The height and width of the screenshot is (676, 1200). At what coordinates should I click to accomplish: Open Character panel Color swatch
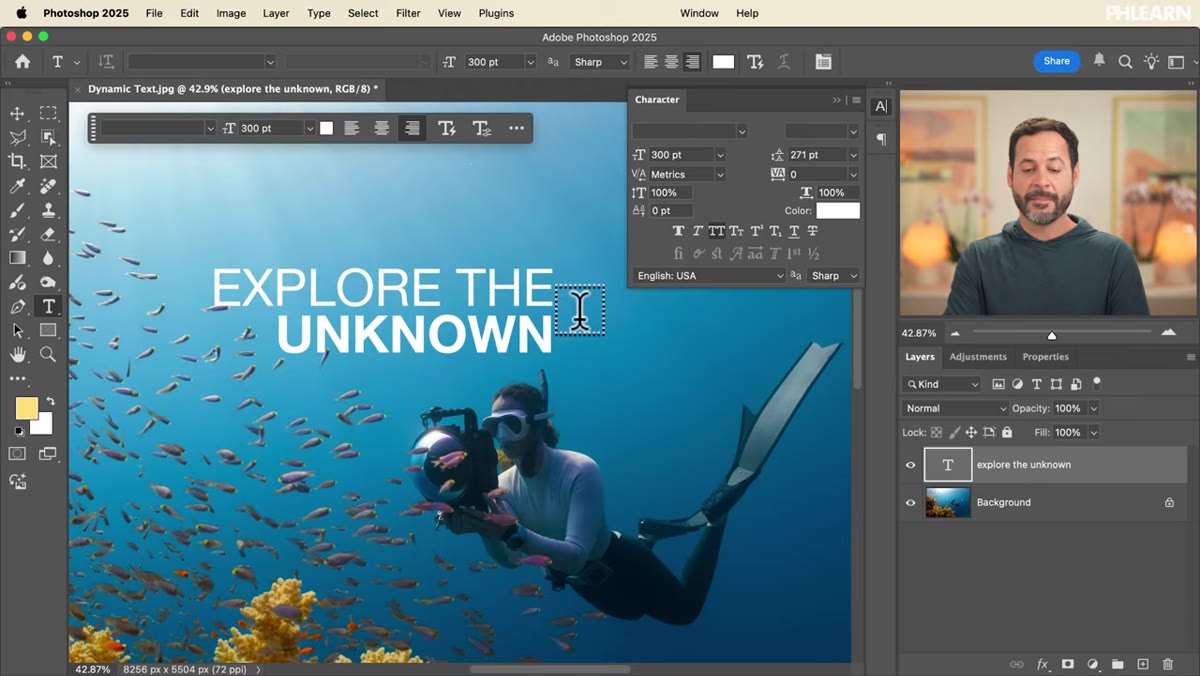(x=838, y=211)
